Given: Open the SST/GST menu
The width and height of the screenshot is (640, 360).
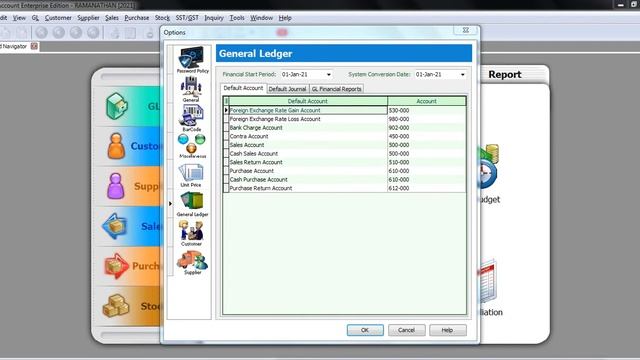Looking at the screenshot, I should tap(187, 18).
